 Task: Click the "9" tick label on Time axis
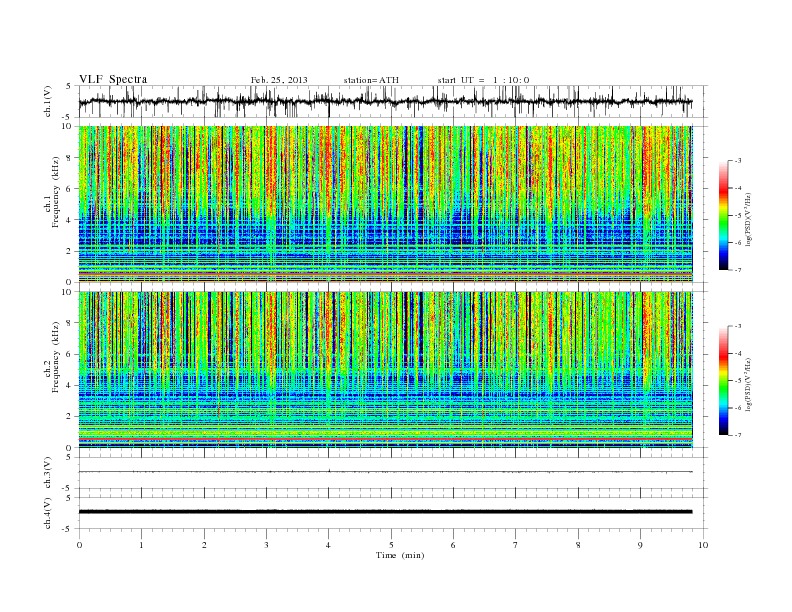(x=640, y=545)
